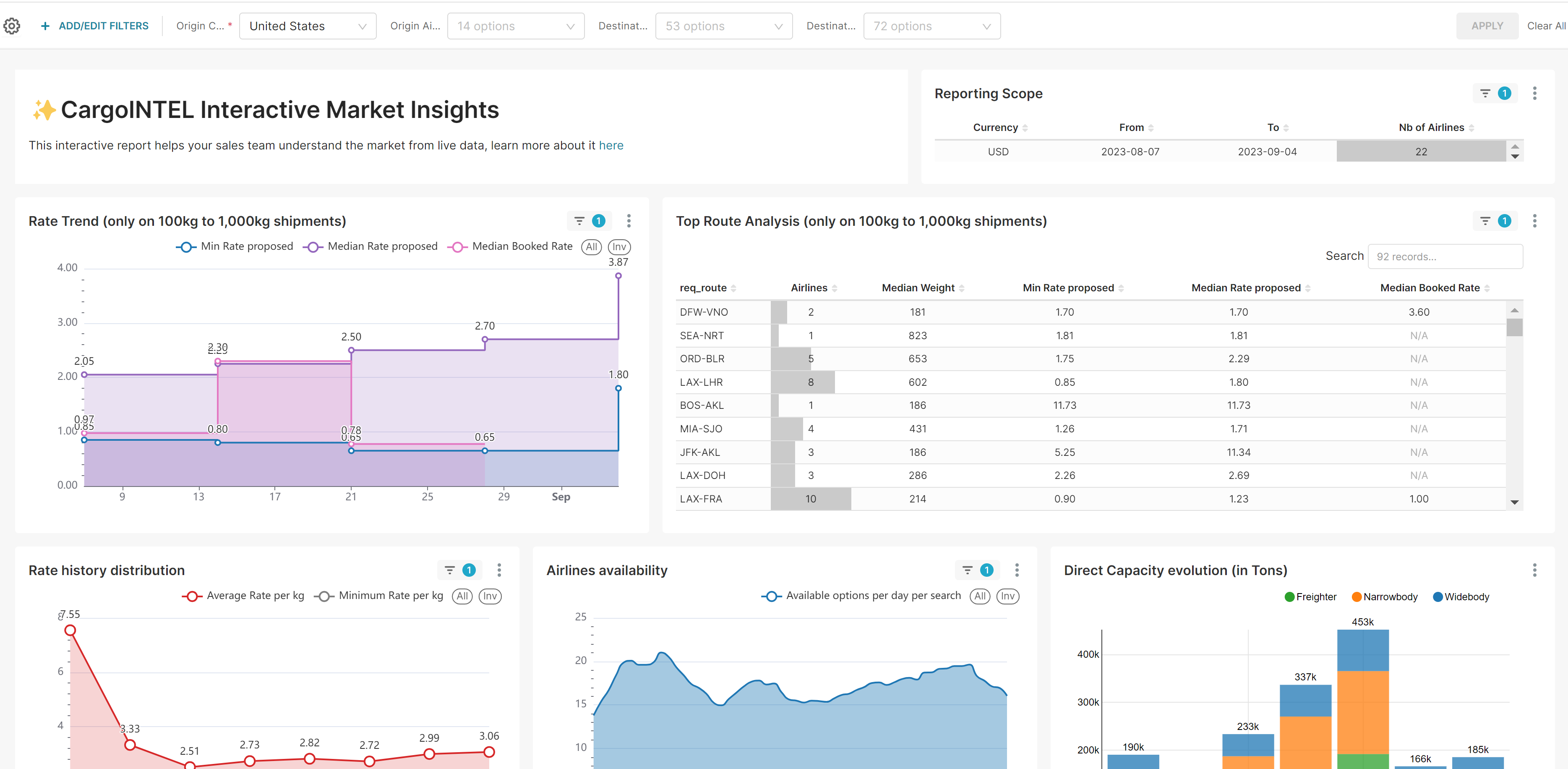Screen dimensions: 1568x769
Task: Sort Reporting Scope by From date
Action: pyautogui.click(x=1136, y=127)
